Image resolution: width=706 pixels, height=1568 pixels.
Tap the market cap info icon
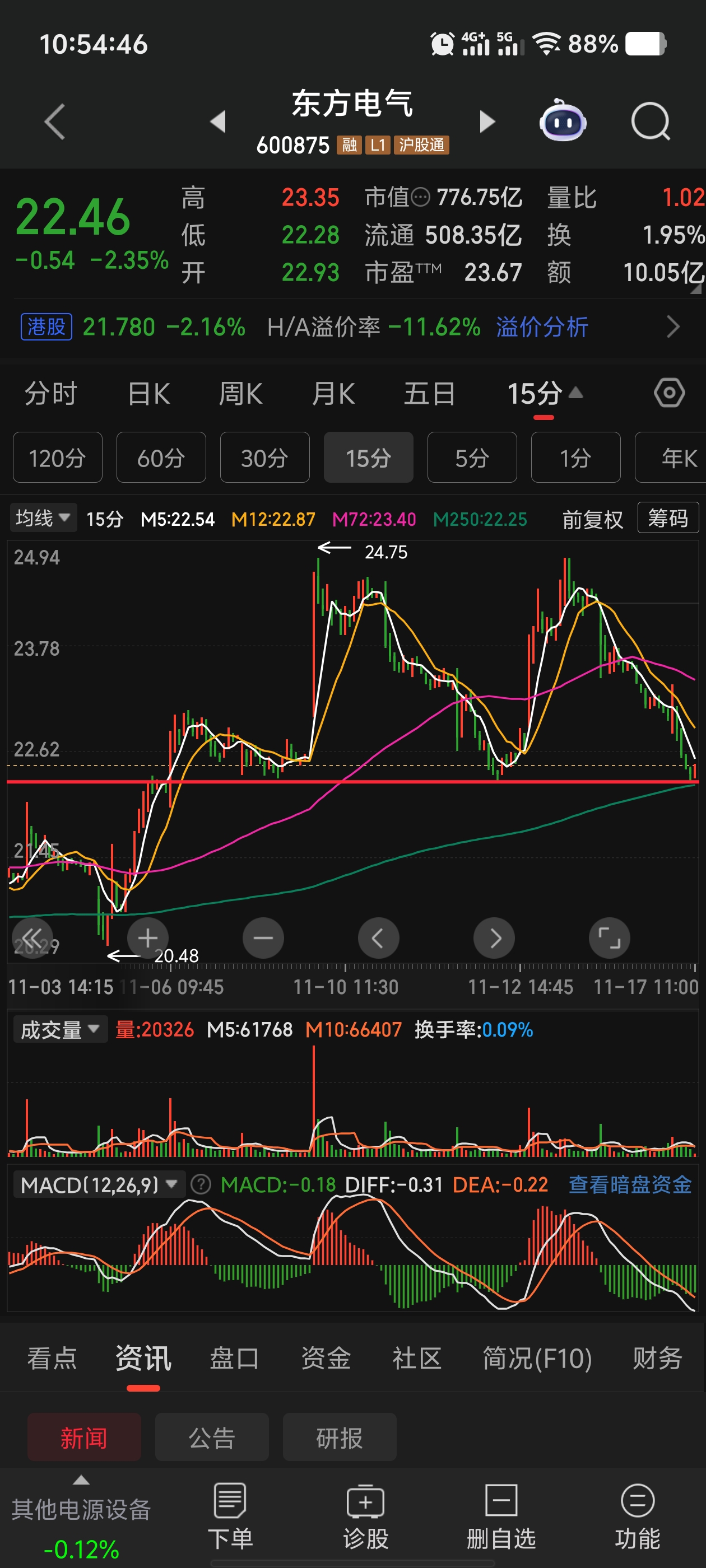pyautogui.click(x=420, y=197)
